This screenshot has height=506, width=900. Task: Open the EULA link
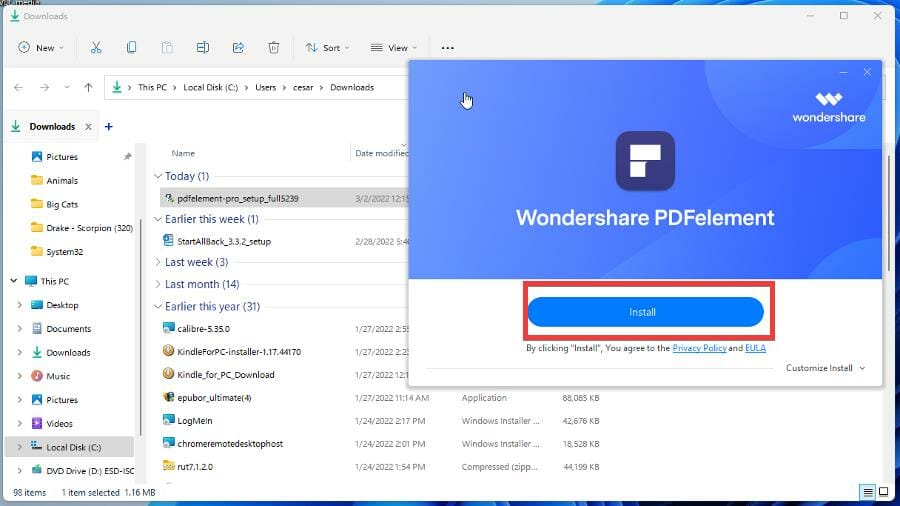[755, 348]
